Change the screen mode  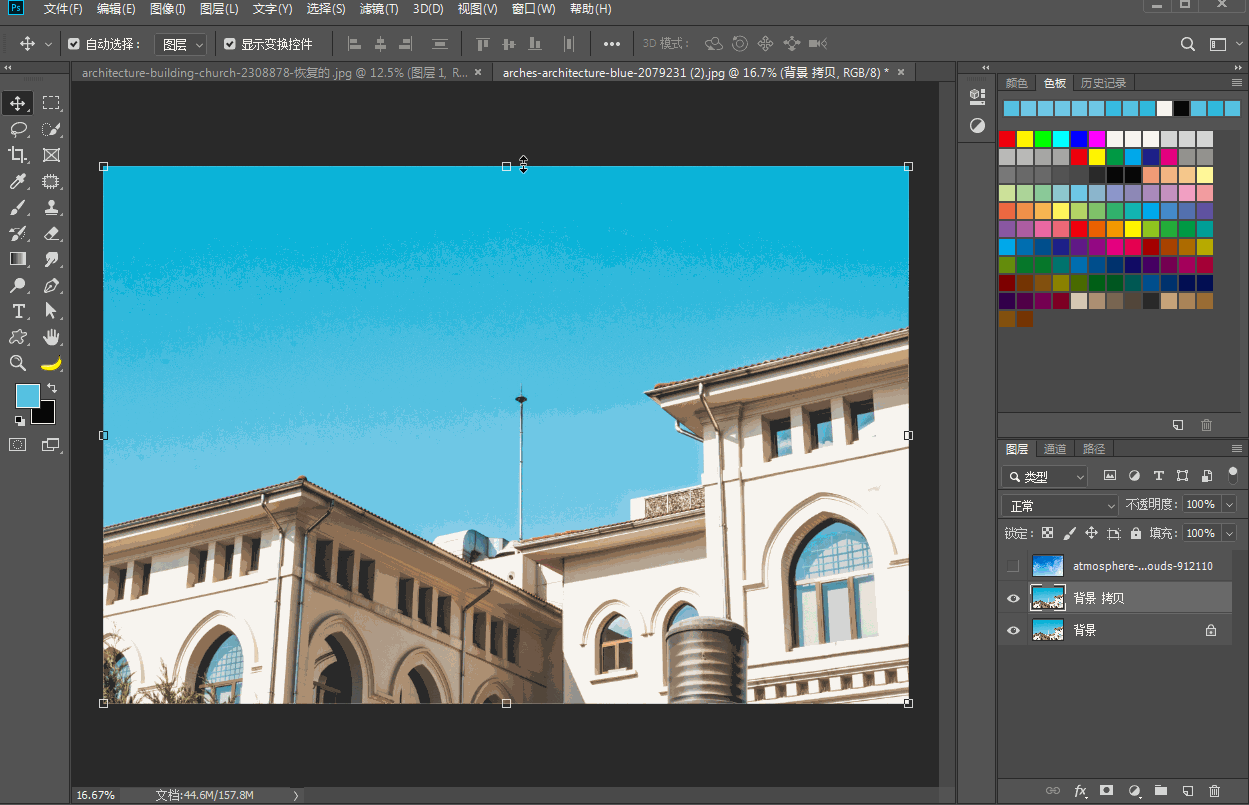pos(50,444)
